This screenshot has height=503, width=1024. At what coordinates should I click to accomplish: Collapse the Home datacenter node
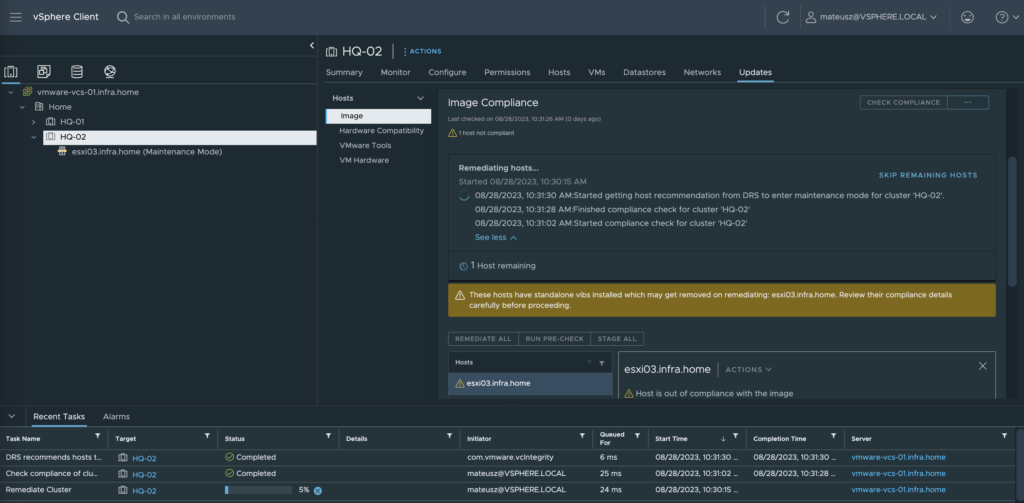click(x=22, y=107)
